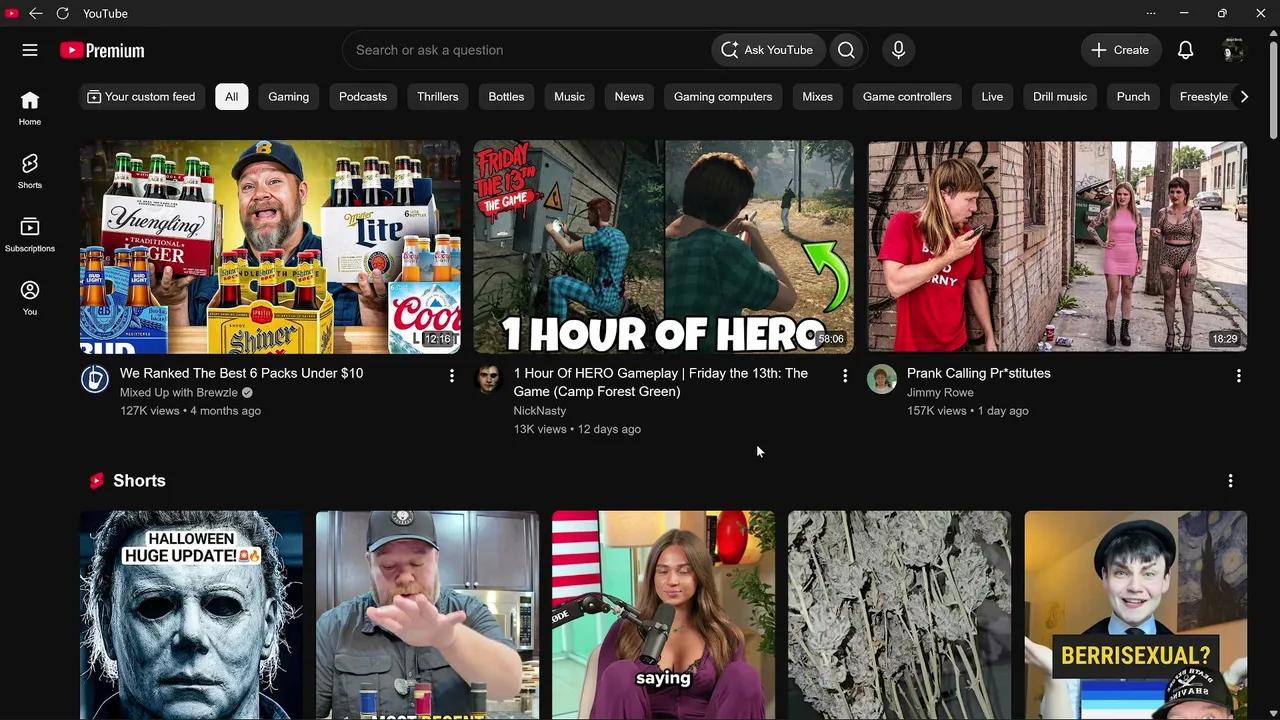
Task: Visit the NickNasty channel name
Action: pyautogui.click(x=540, y=410)
